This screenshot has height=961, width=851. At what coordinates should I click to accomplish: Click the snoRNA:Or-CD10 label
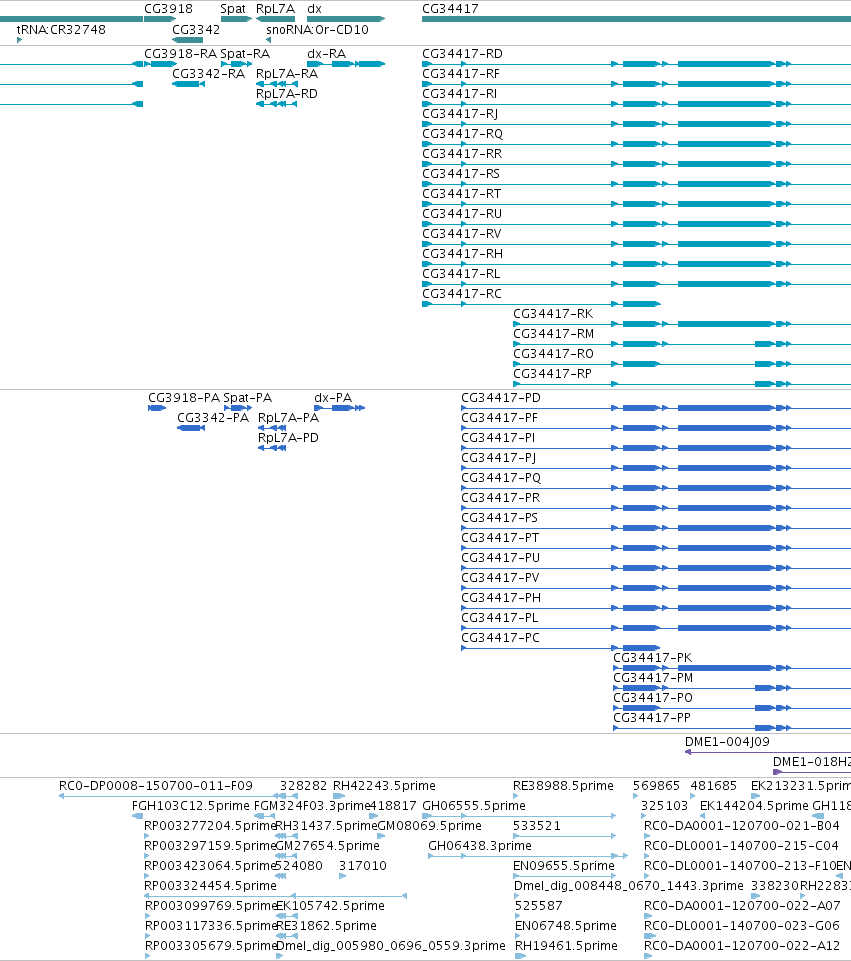[x=317, y=29]
